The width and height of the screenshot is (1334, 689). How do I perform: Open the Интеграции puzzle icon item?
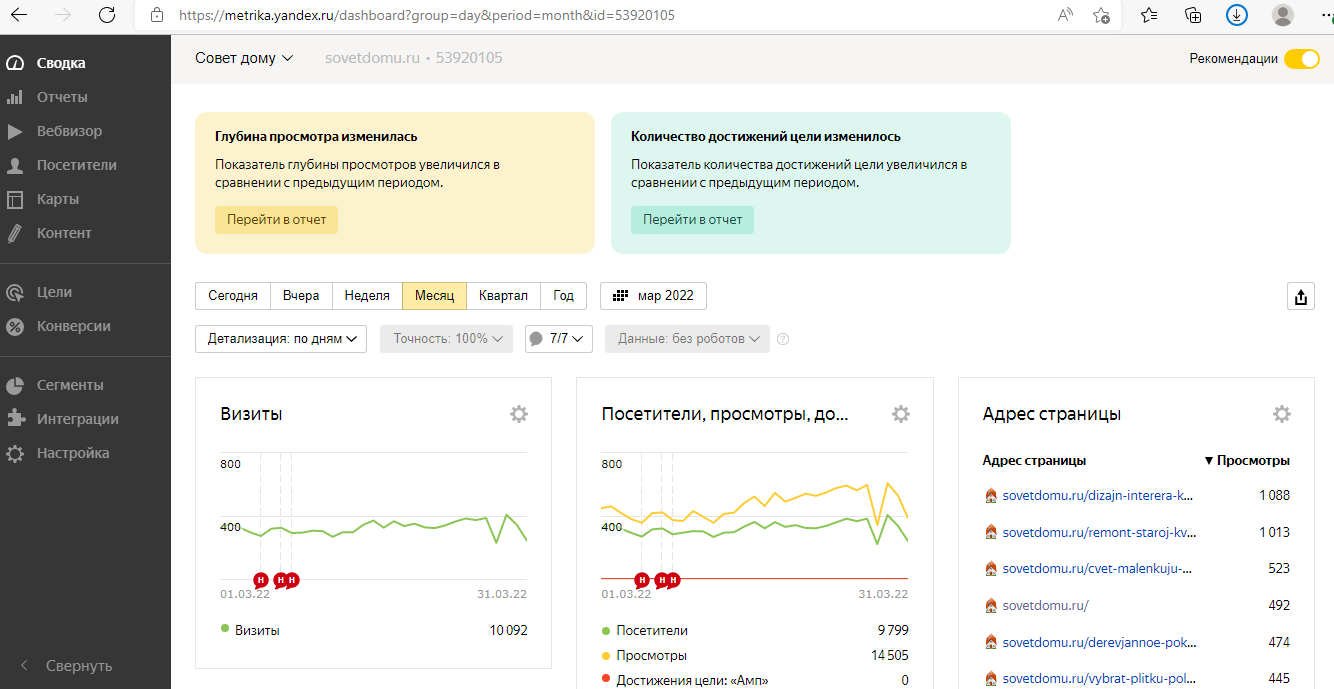(x=77, y=419)
